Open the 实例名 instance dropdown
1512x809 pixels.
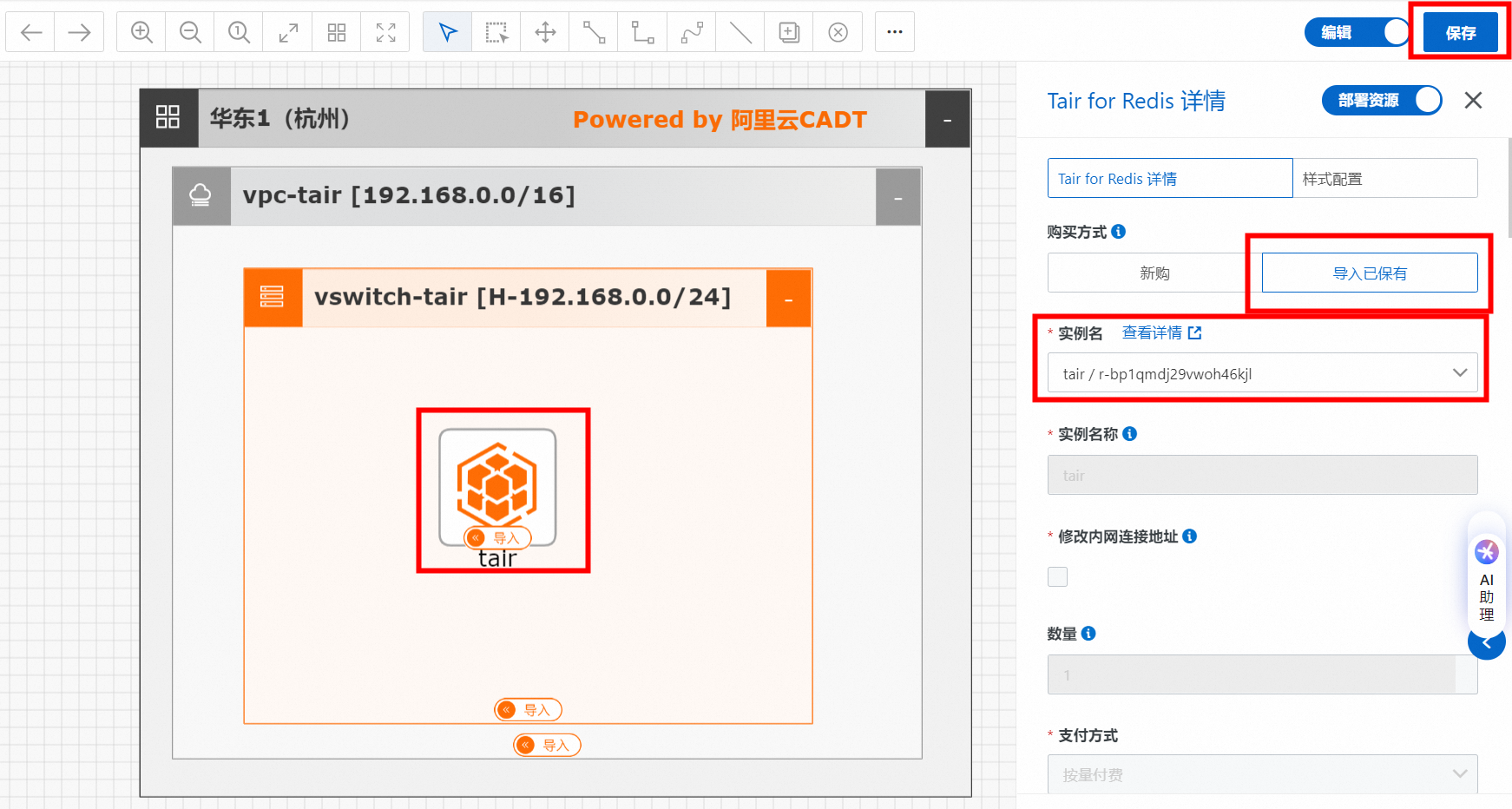coord(1263,372)
